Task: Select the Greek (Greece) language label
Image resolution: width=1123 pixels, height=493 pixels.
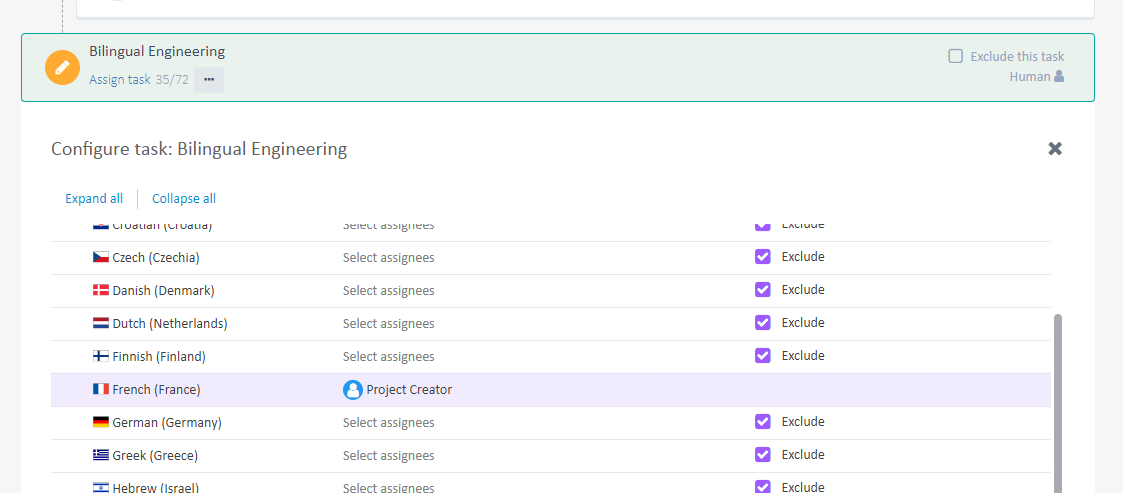Action: click(x=155, y=455)
